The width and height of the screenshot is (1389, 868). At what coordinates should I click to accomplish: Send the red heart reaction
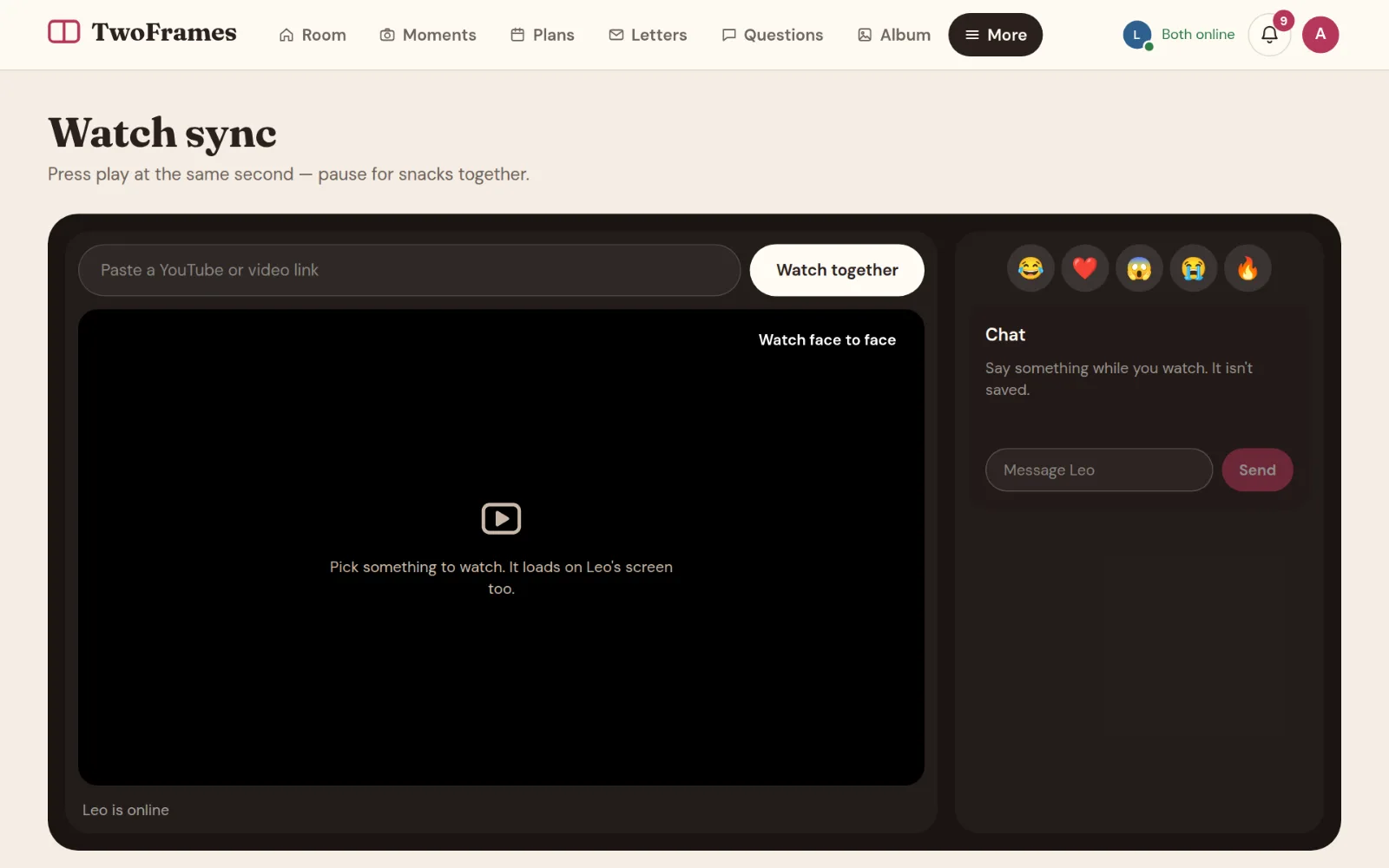pos(1085,269)
